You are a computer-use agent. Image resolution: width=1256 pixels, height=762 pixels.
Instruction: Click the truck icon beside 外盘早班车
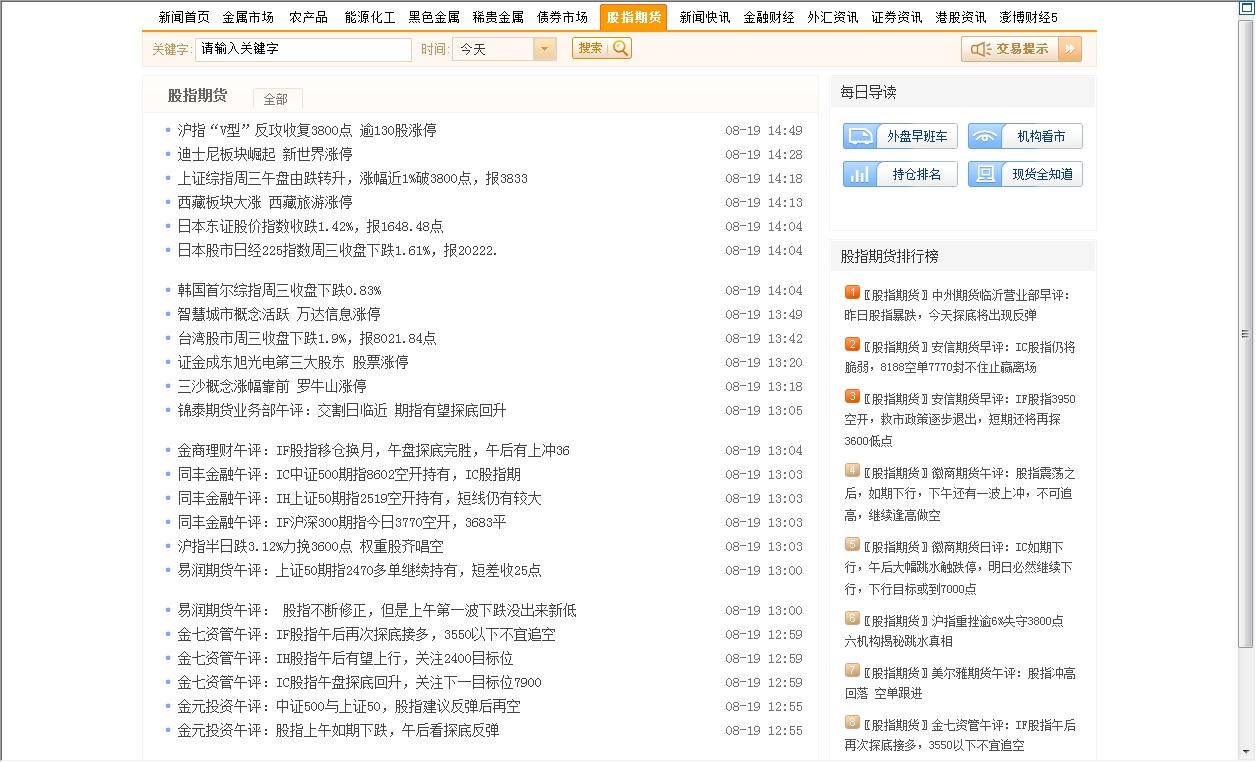click(x=860, y=137)
